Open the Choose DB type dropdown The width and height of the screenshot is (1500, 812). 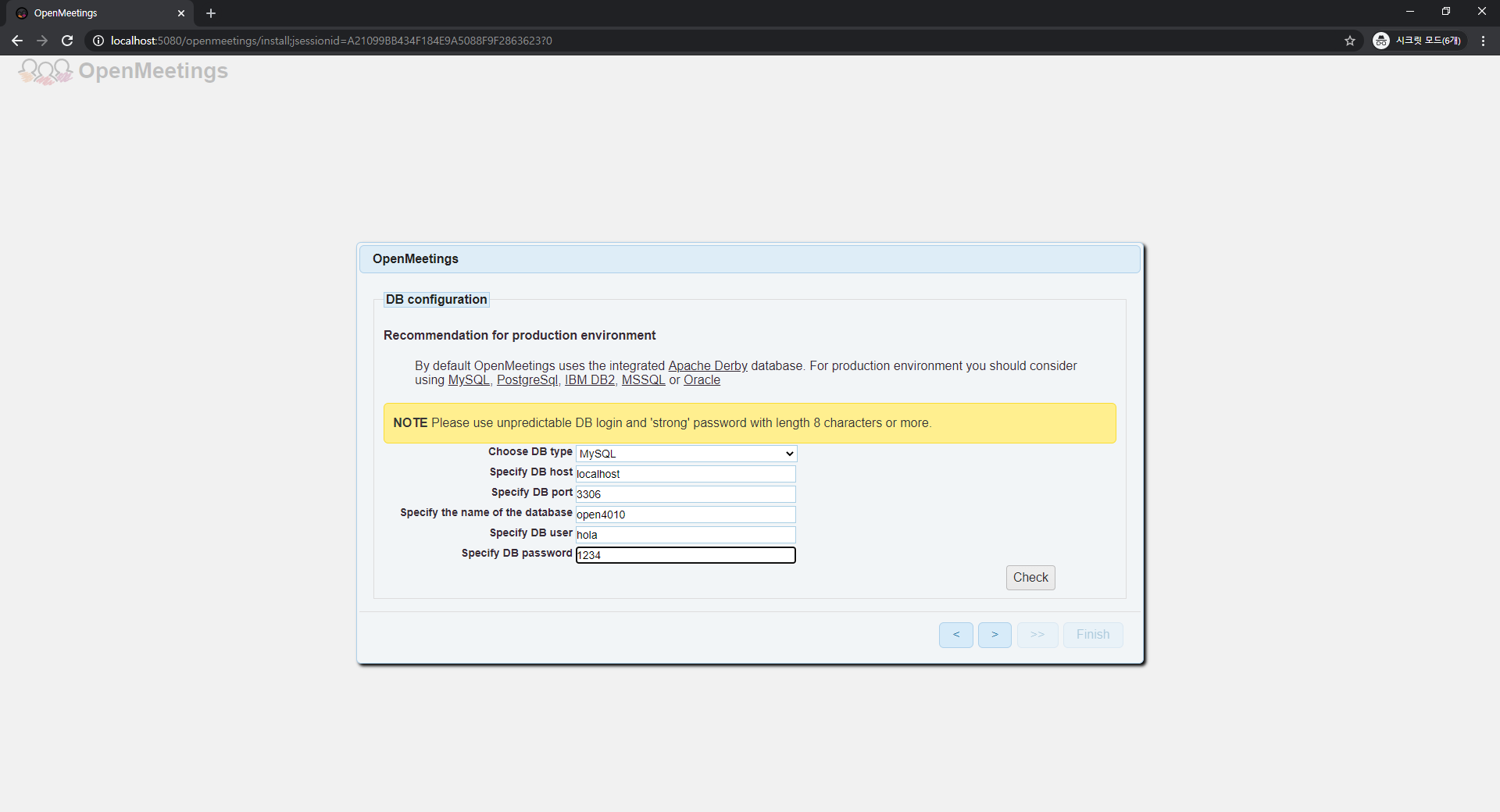coord(686,454)
